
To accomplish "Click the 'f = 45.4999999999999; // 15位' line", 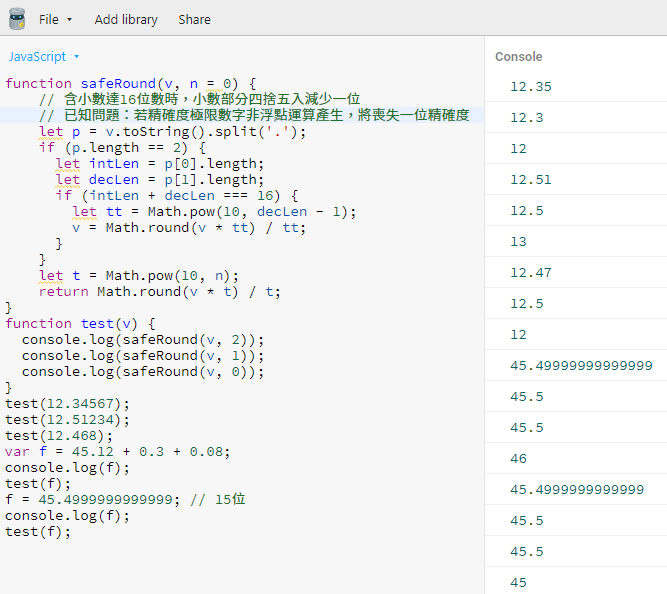I will [x=125, y=499].
